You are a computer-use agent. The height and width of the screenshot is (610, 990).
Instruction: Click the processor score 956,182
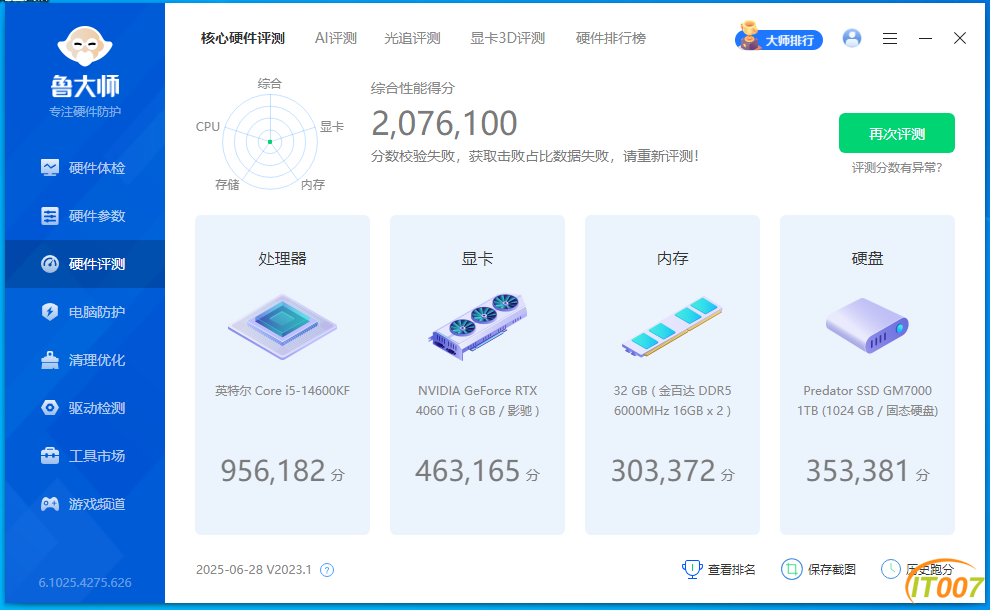coord(273,470)
